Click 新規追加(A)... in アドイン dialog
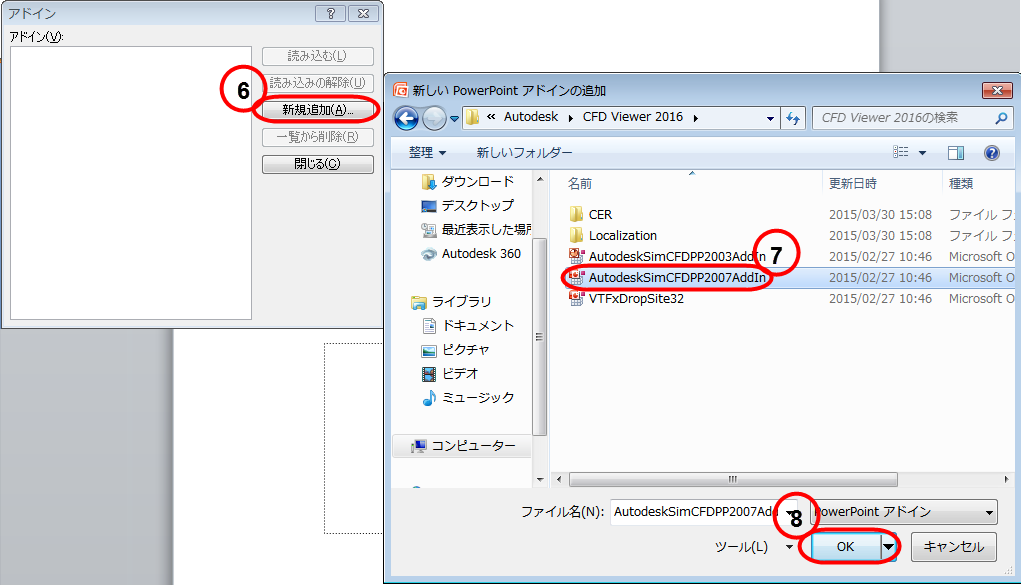Screen dimensions: 1021x585 (318, 110)
